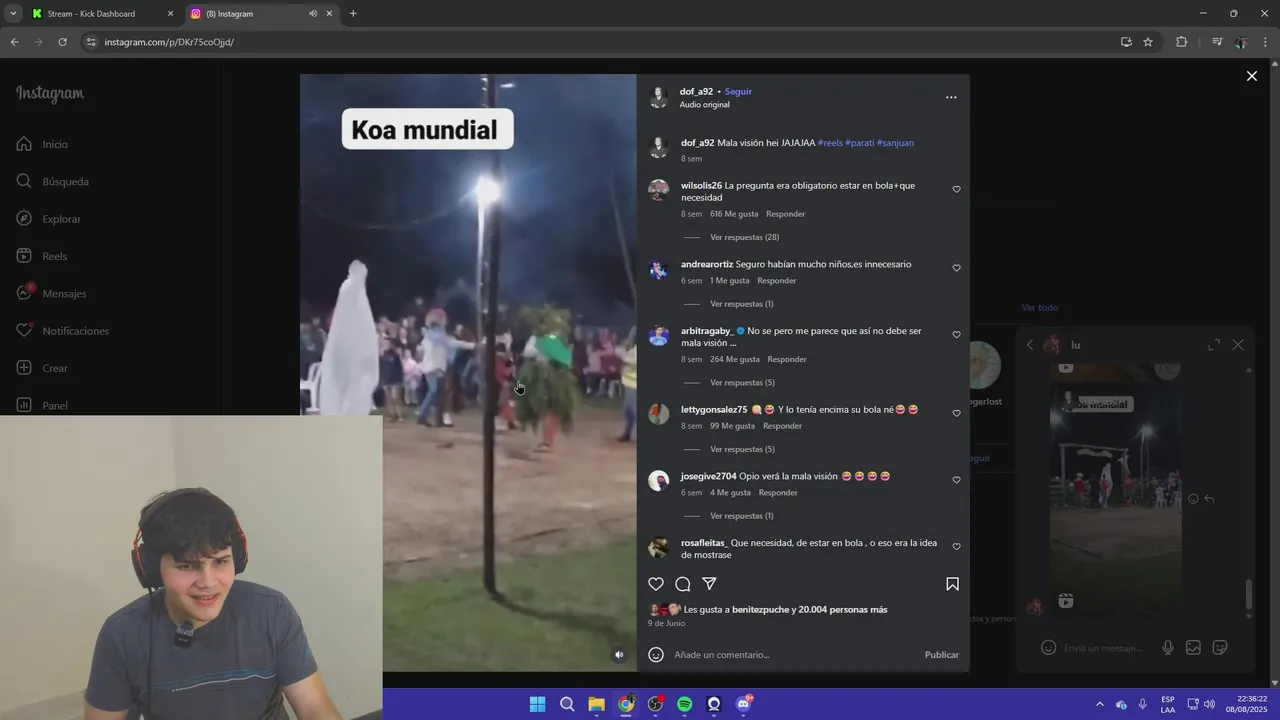Expand Ver respuestas (5) under arbitragaby_
Screen dimensions: 1280x720
(x=742, y=383)
